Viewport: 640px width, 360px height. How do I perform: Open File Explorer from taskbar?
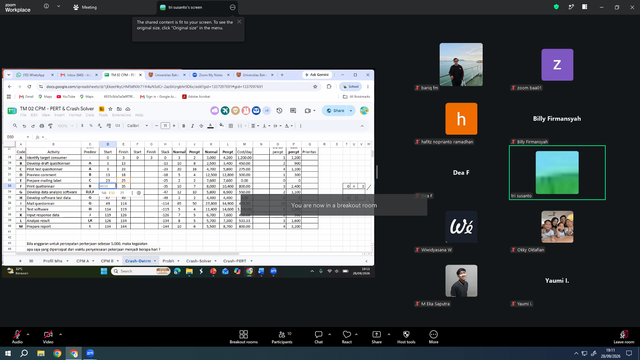pyautogui.click(x=41, y=353)
